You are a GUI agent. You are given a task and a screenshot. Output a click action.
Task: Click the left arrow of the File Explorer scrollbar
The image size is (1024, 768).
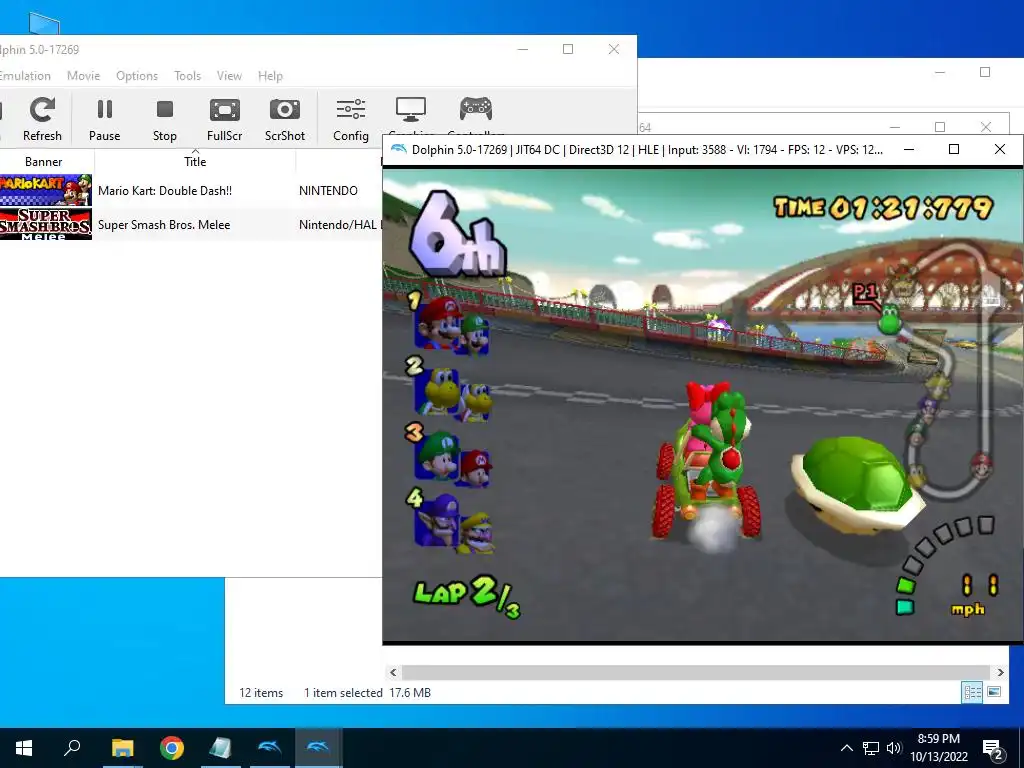pyautogui.click(x=393, y=672)
